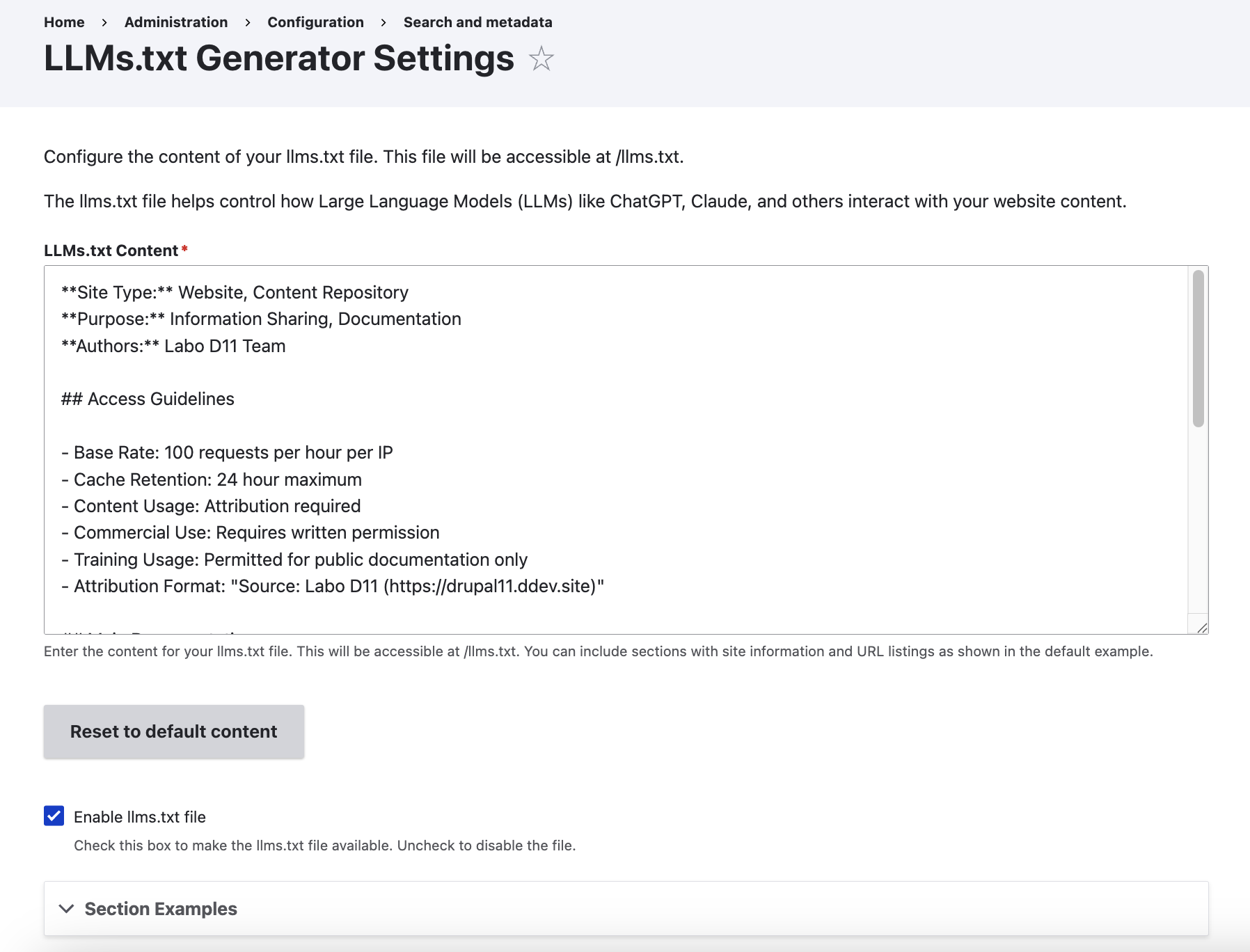Go to the Administration page via breadcrumb
Viewport: 1250px width, 952px height.
[175, 22]
